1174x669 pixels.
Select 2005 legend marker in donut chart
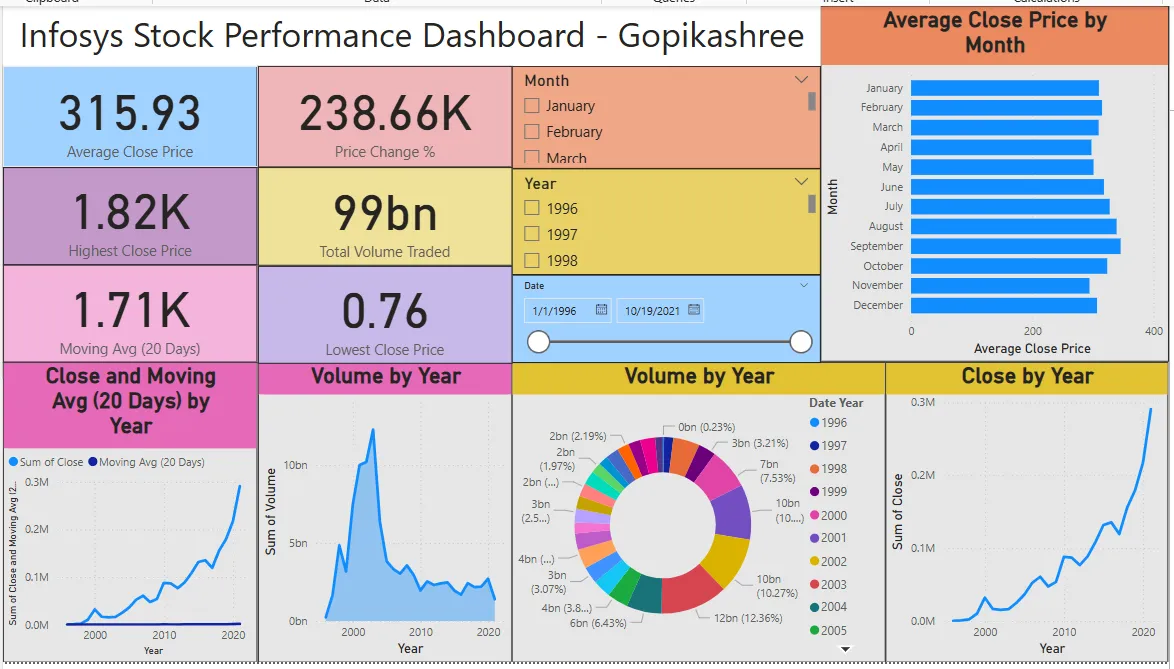coord(815,630)
